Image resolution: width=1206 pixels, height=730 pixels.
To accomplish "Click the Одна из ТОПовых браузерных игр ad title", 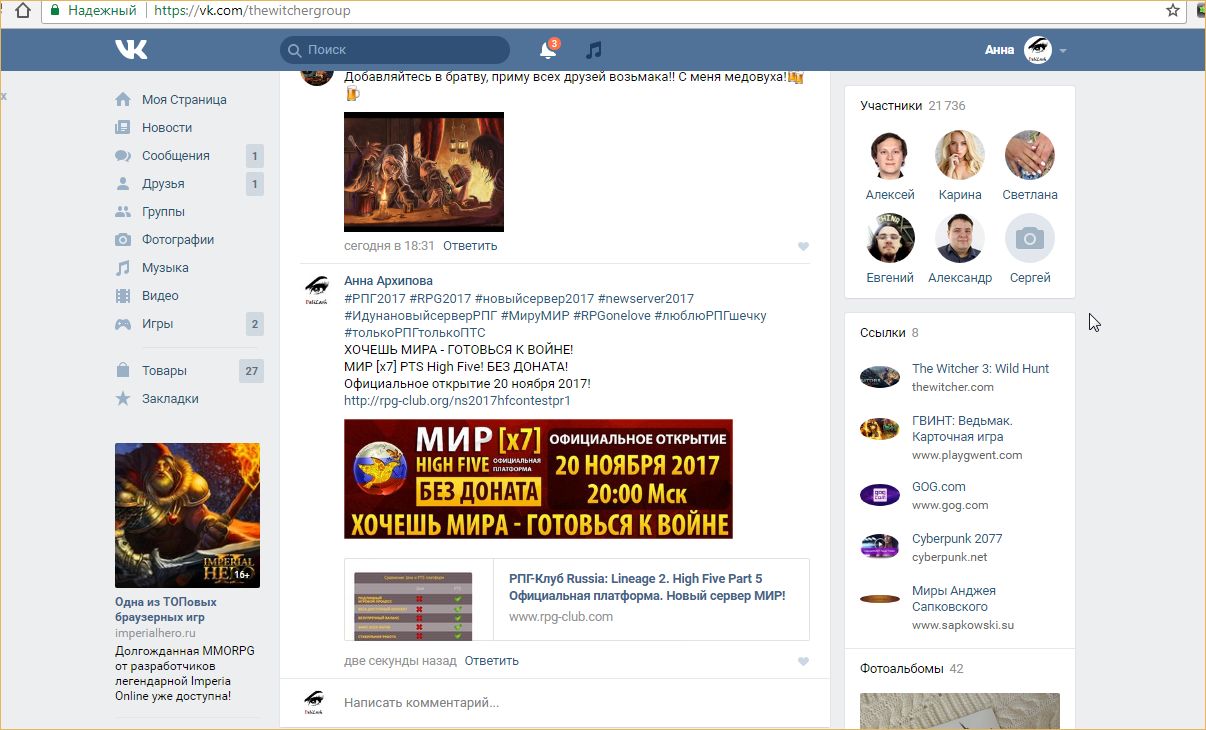I will 166,610.
